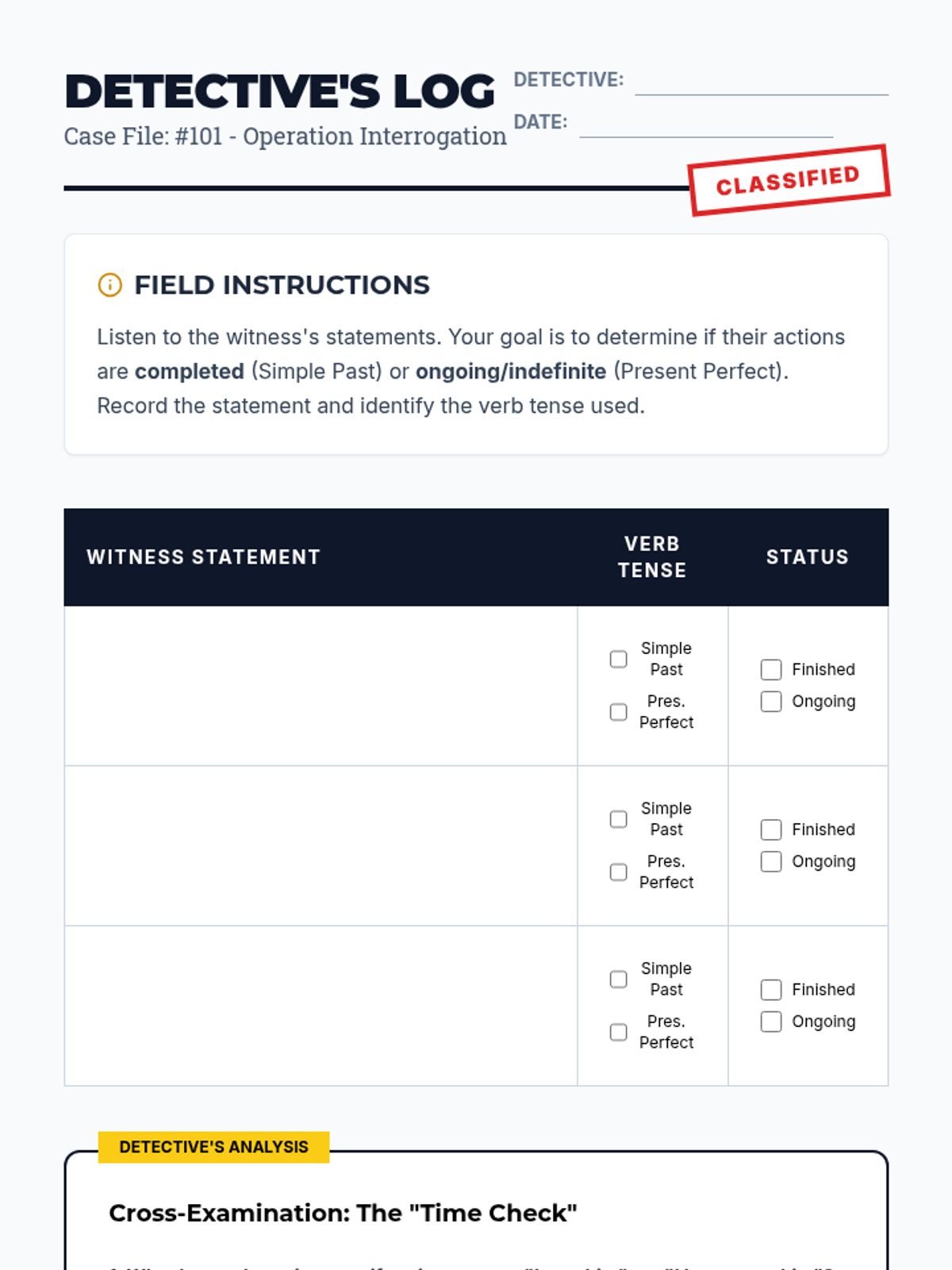Mark first statement as Finished

771,670
